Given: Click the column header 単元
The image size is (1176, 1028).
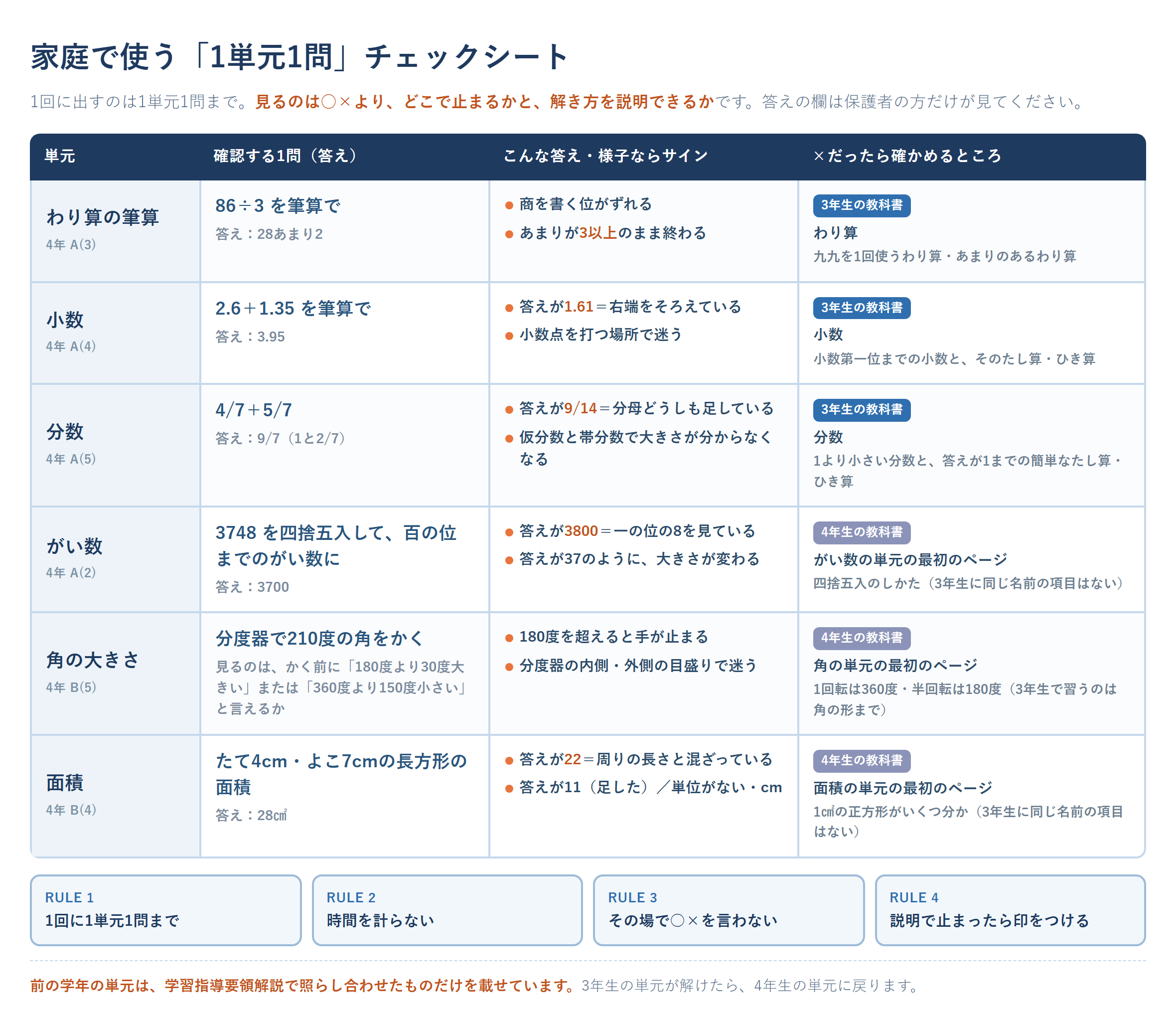Looking at the screenshot, I should tap(60, 156).
